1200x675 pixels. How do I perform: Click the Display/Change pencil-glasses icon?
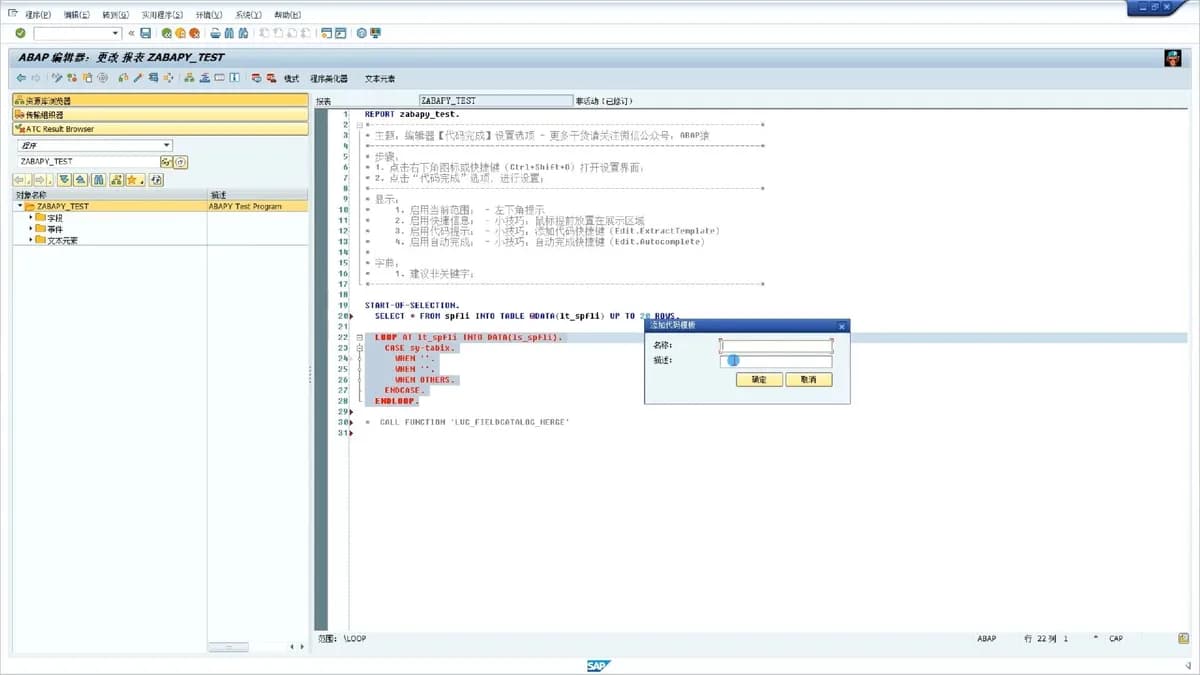57,78
